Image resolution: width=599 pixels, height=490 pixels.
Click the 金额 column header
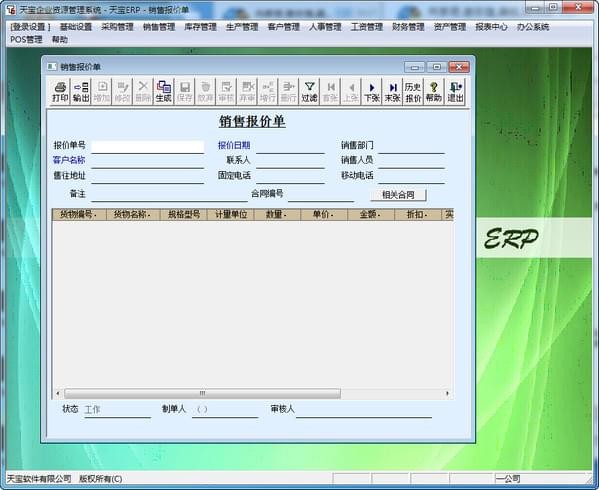click(x=371, y=214)
